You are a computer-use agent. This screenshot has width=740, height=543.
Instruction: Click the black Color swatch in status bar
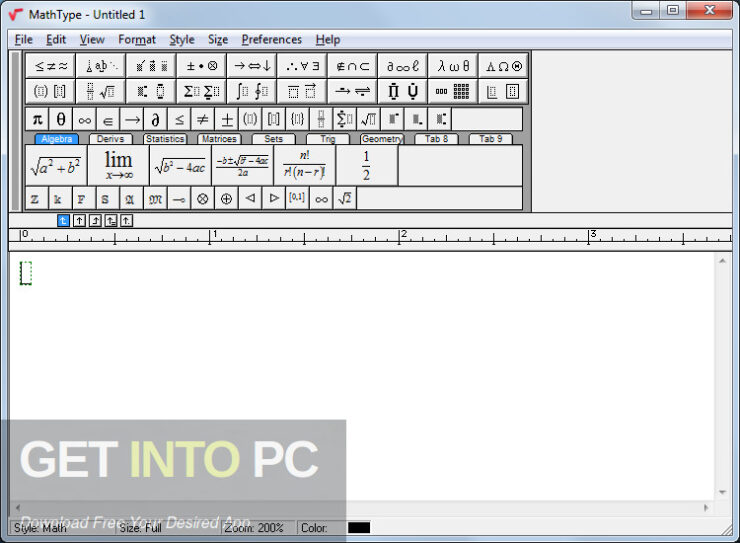click(x=359, y=527)
